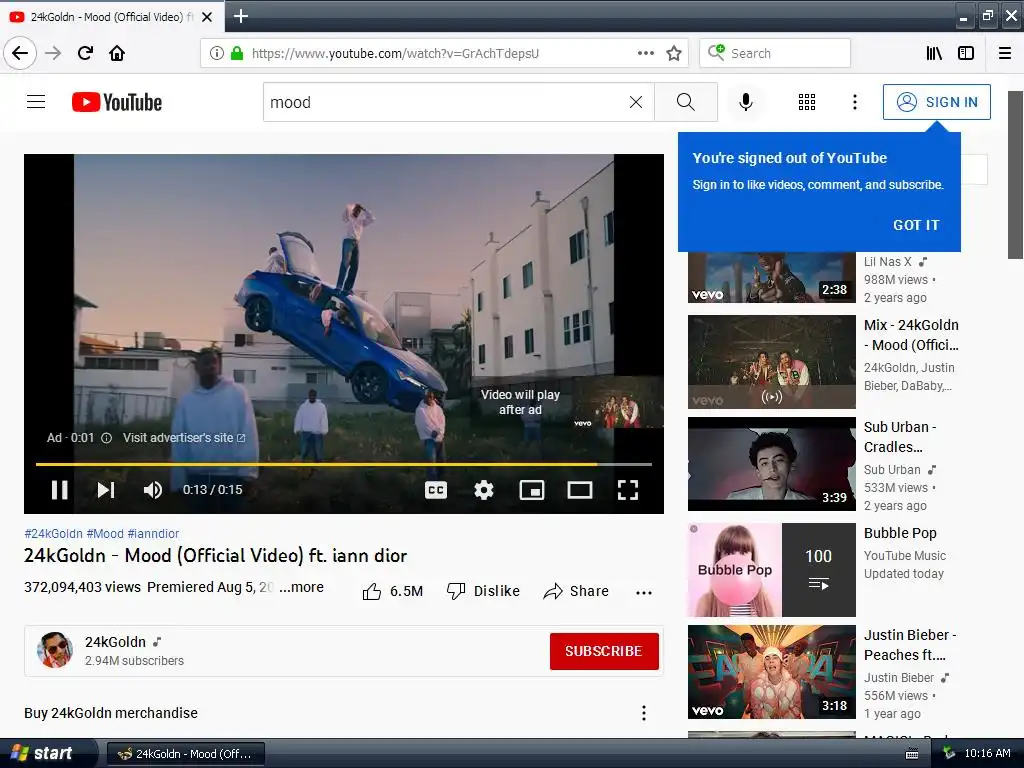This screenshot has height=768, width=1024.
Task: Click Visit advertiser's site link
Action: click(x=184, y=438)
